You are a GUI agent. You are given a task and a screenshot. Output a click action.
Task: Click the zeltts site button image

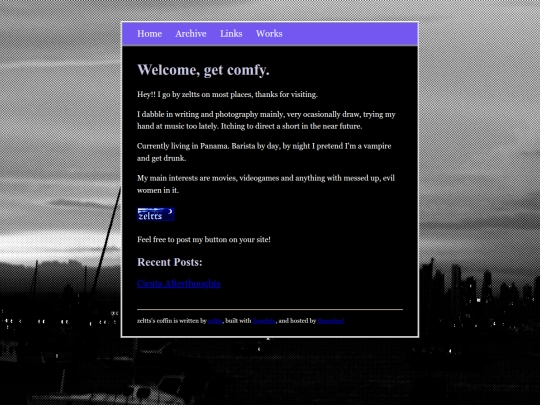tap(156, 214)
